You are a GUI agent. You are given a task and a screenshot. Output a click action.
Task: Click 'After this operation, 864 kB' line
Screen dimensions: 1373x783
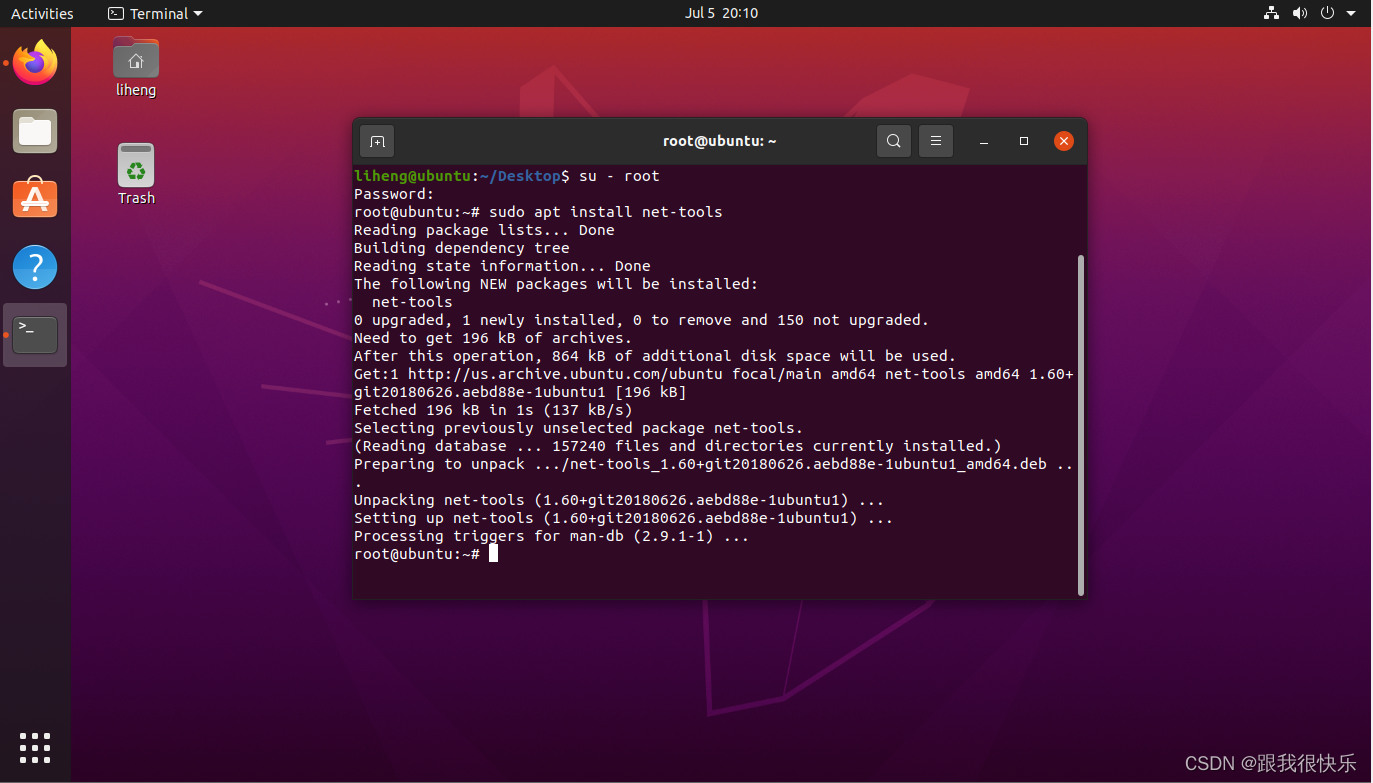point(655,356)
